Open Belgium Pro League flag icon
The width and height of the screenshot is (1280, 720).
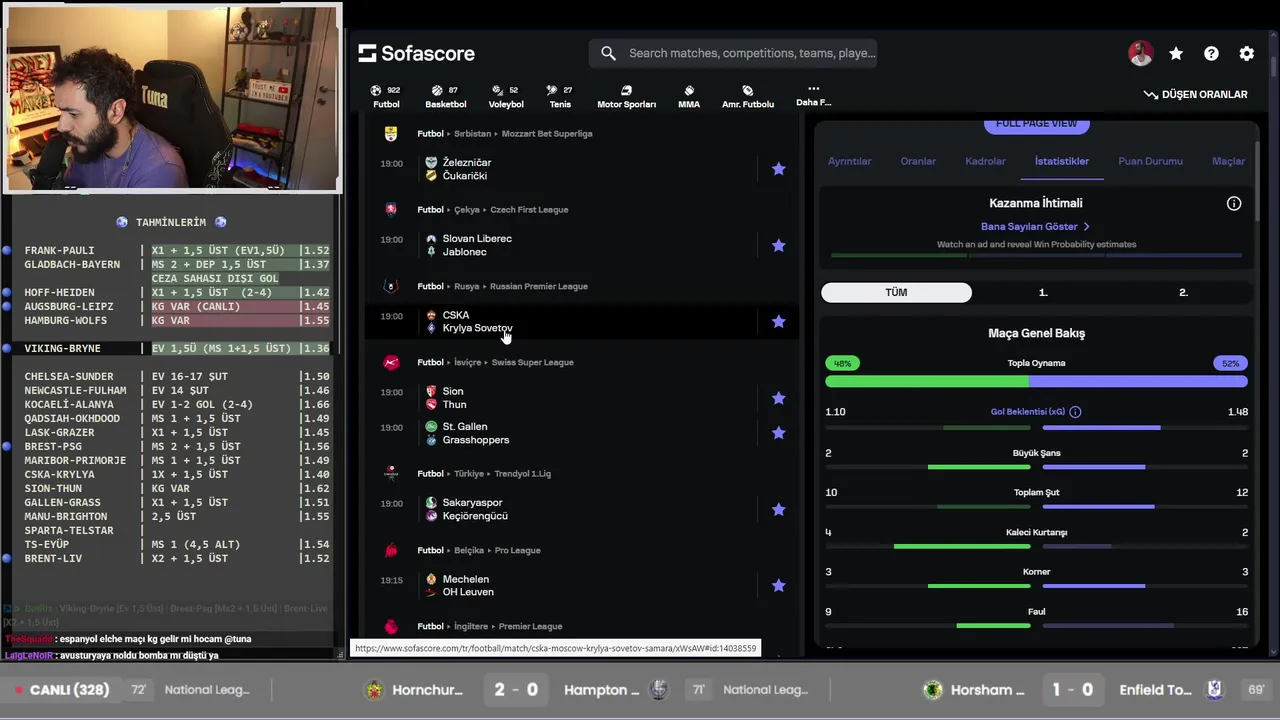pyautogui.click(x=391, y=550)
